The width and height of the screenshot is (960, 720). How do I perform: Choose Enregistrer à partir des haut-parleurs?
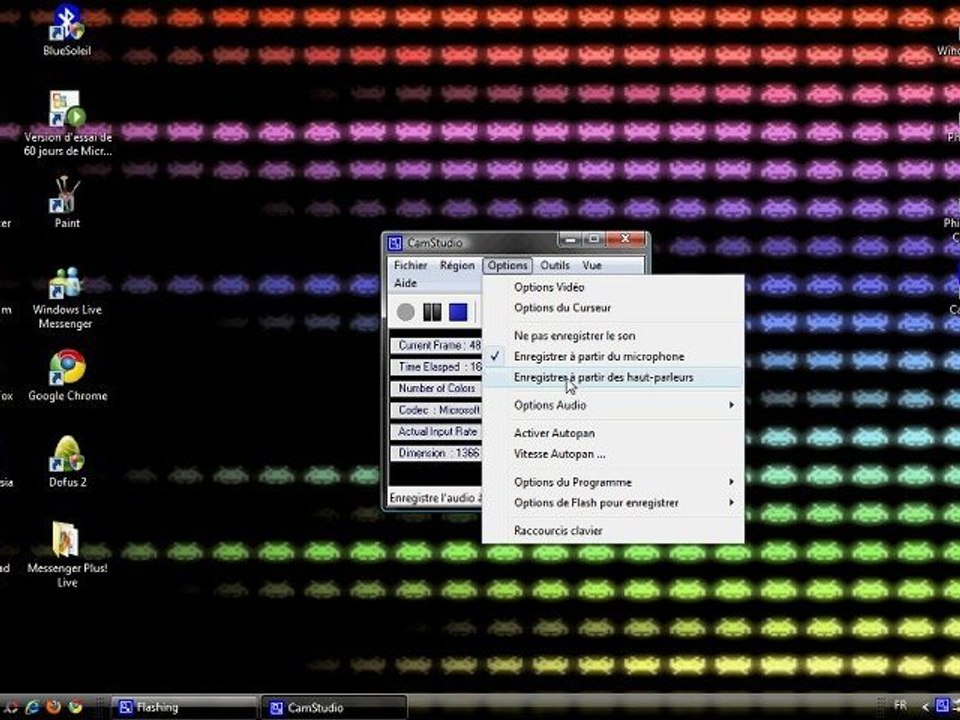613,377
